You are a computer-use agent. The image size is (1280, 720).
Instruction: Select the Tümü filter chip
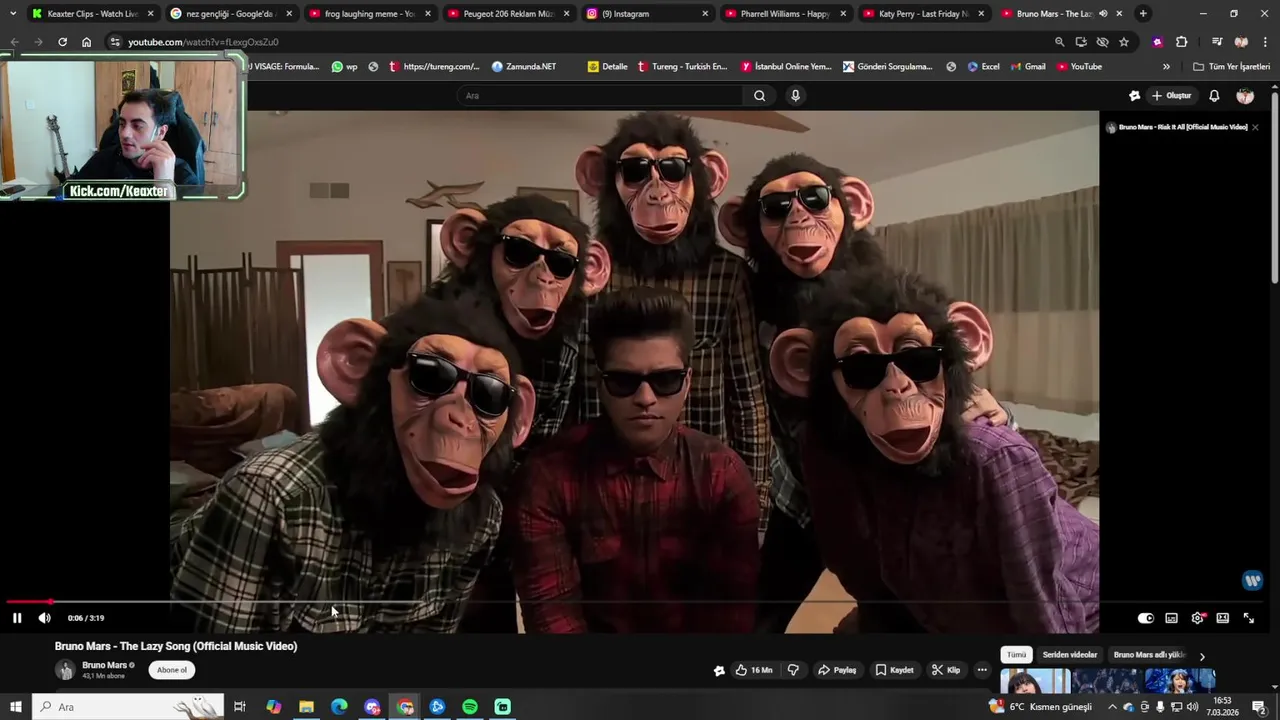tap(1016, 655)
